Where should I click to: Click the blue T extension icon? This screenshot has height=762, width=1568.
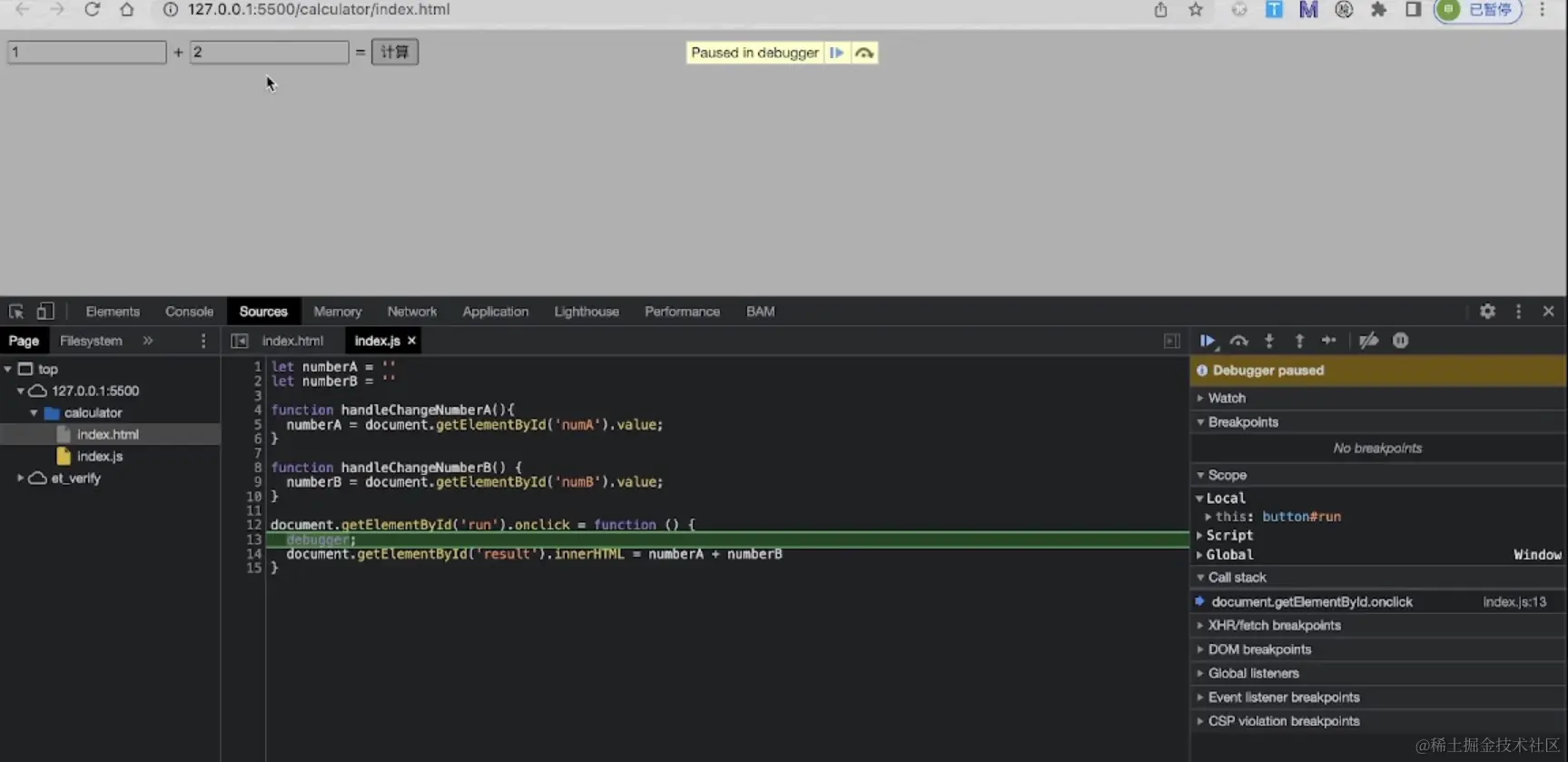point(1274,10)
